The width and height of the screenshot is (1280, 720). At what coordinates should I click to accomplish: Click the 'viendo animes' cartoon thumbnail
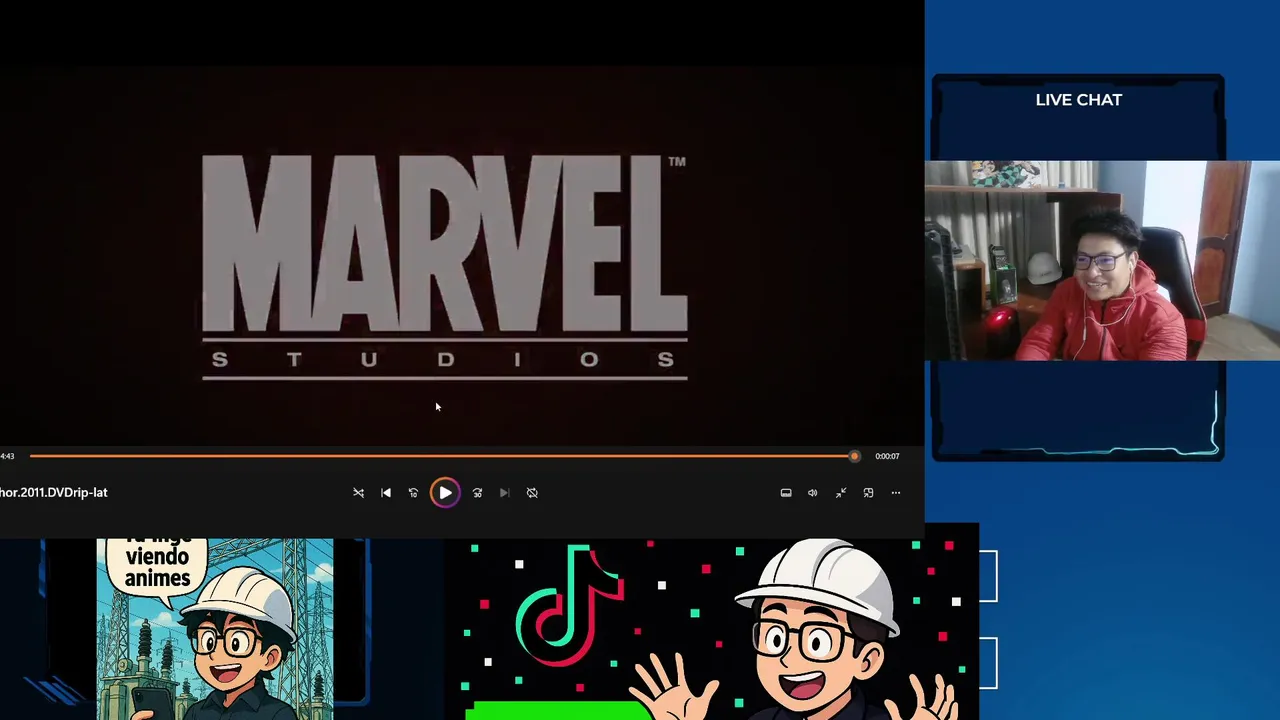tap(215, 629)
